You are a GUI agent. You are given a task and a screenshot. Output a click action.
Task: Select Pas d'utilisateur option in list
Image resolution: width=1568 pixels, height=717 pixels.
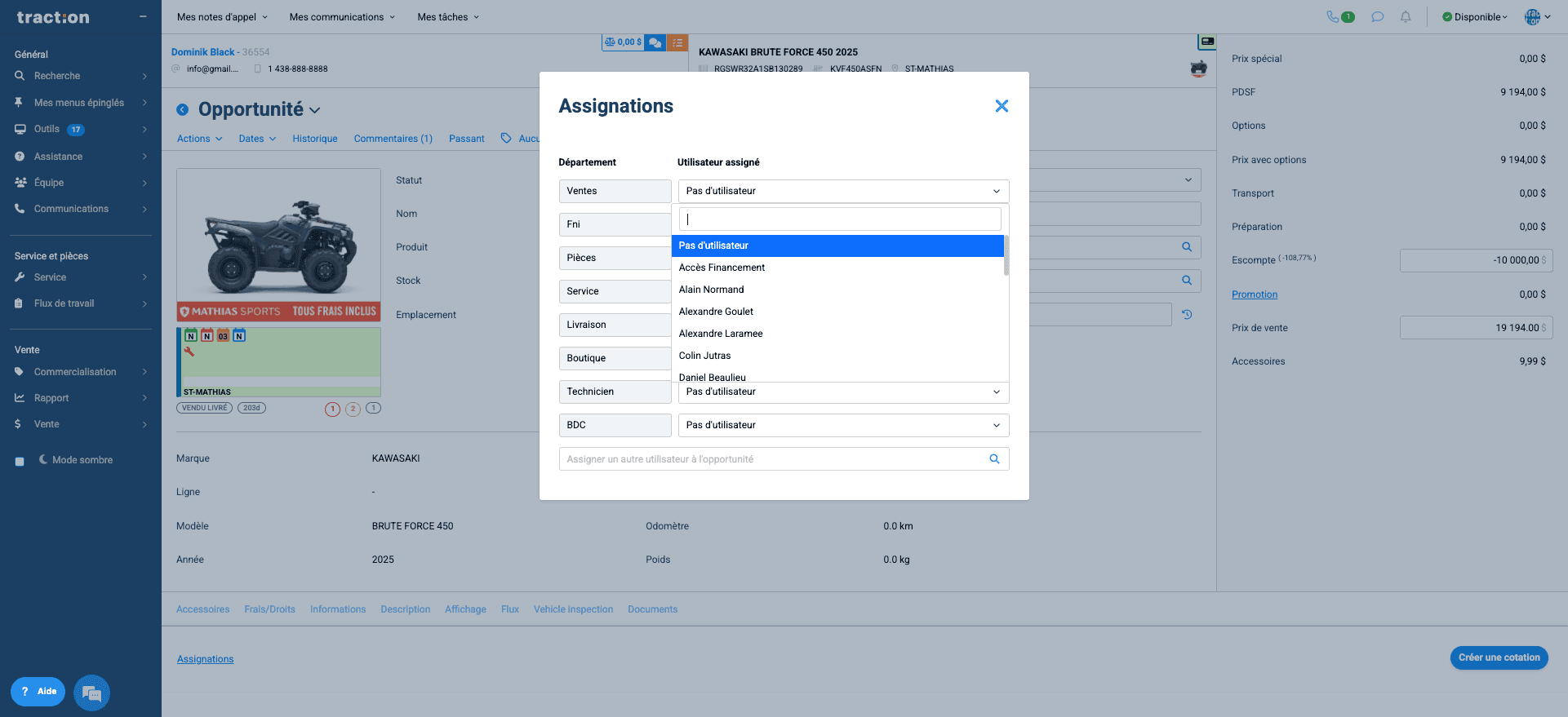pos(837,246)
